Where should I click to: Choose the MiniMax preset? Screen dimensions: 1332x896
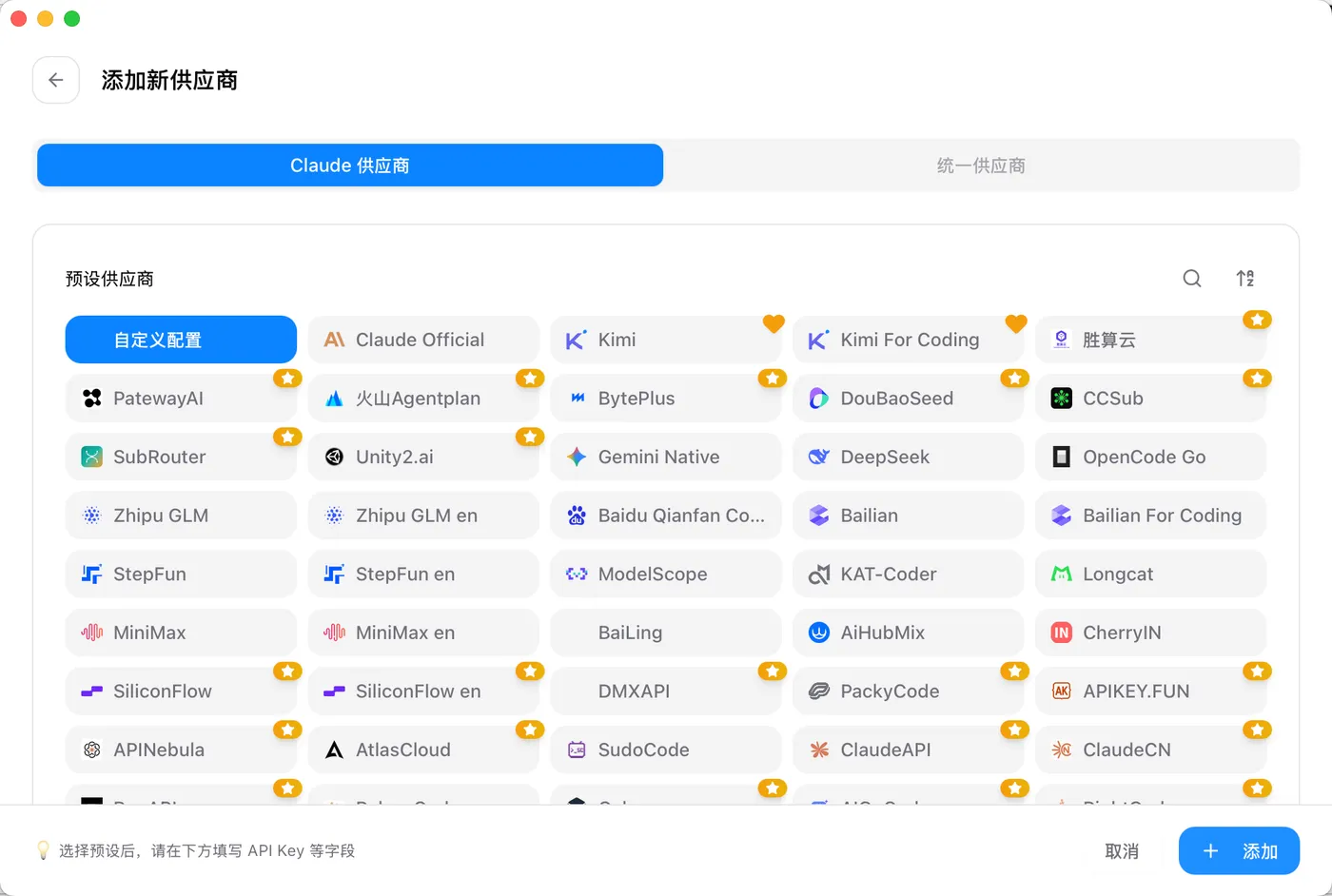coord(181,633)
